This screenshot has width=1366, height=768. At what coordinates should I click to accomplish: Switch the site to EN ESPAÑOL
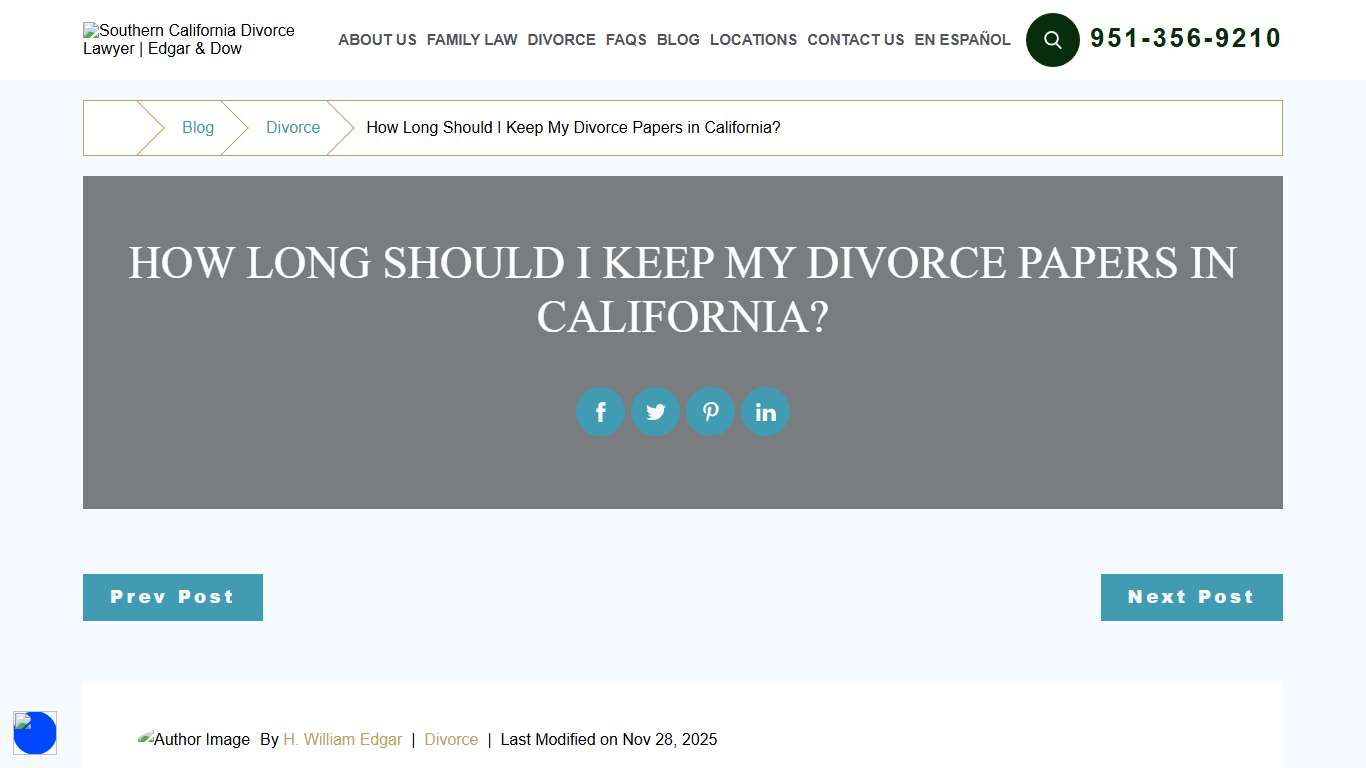click(x=961, y=40)
